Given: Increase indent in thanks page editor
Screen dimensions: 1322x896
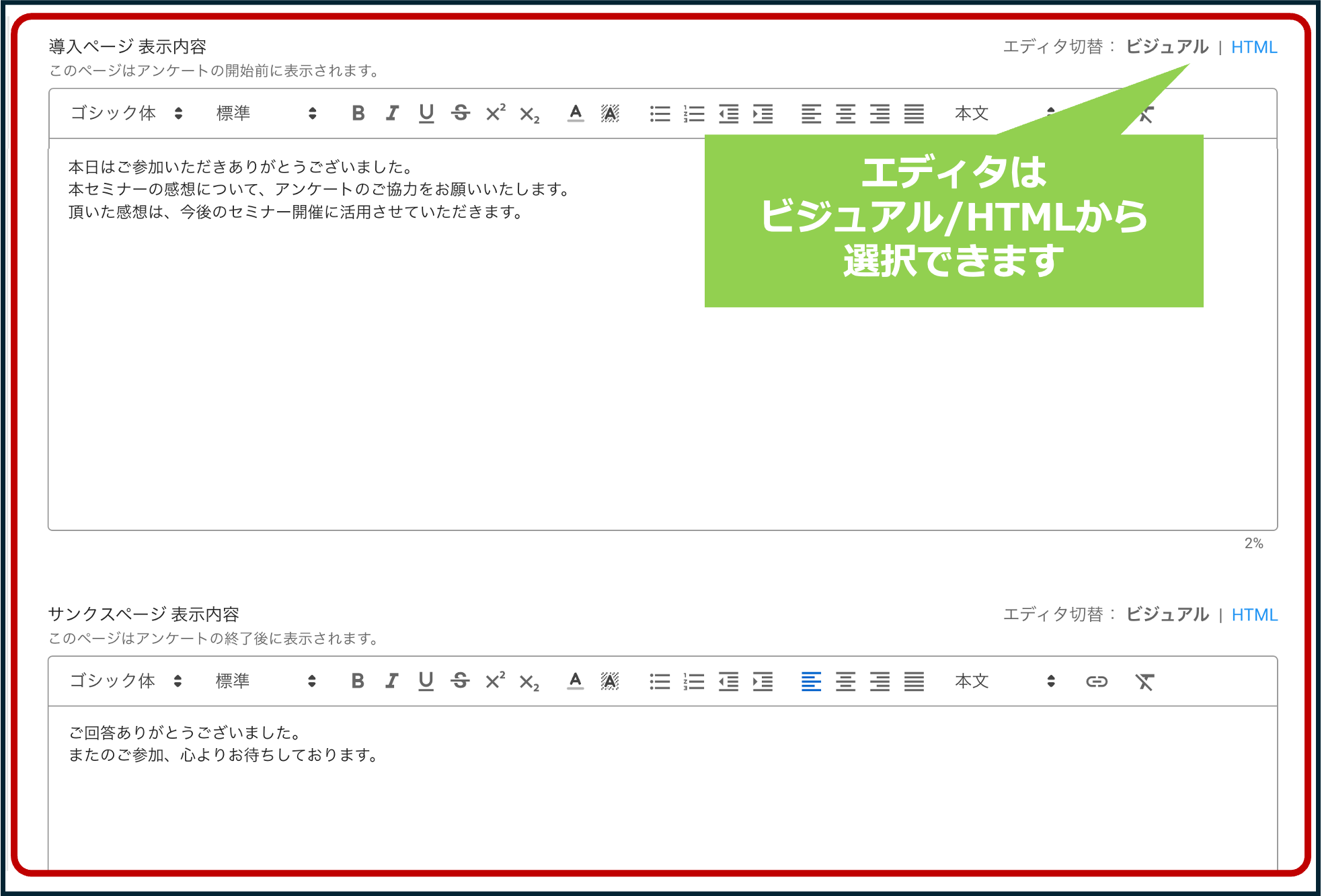Looking at the screenshot, I should click(x=763, y=682).
